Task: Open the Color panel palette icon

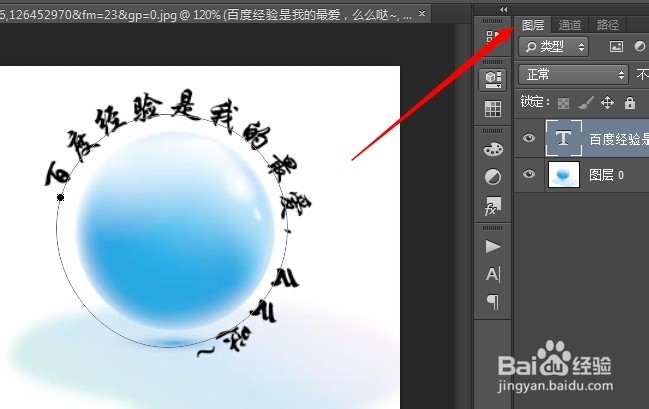Action: click(x=493, y=149)
